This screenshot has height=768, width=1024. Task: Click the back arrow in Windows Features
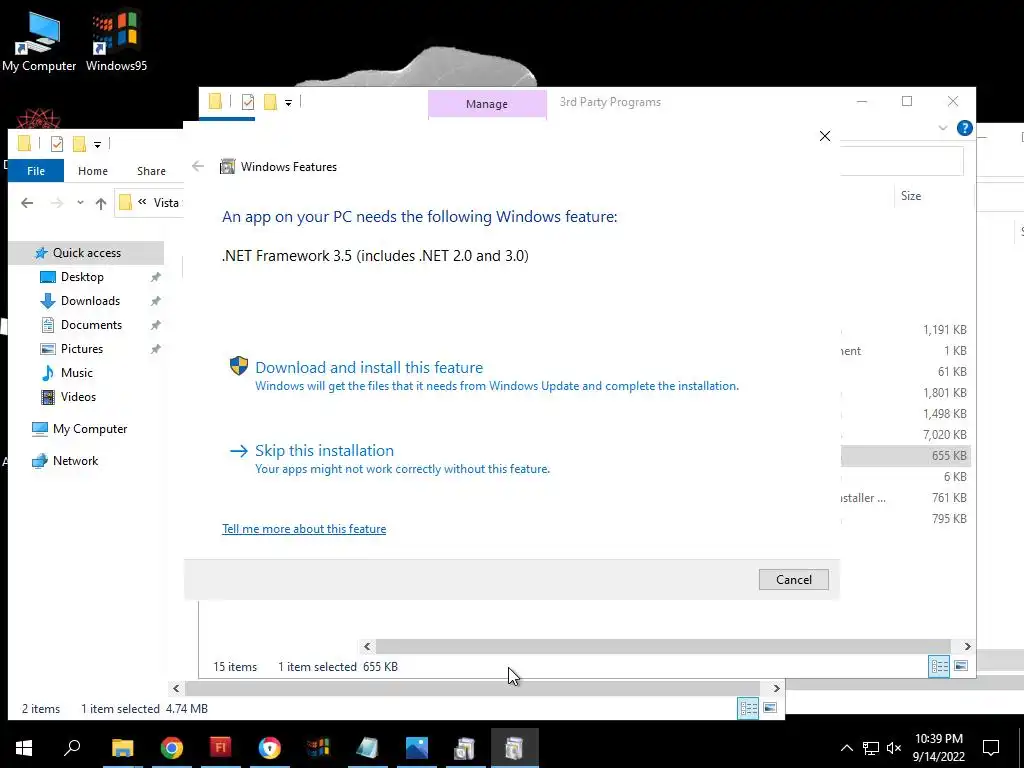click(x=198, y=167)
